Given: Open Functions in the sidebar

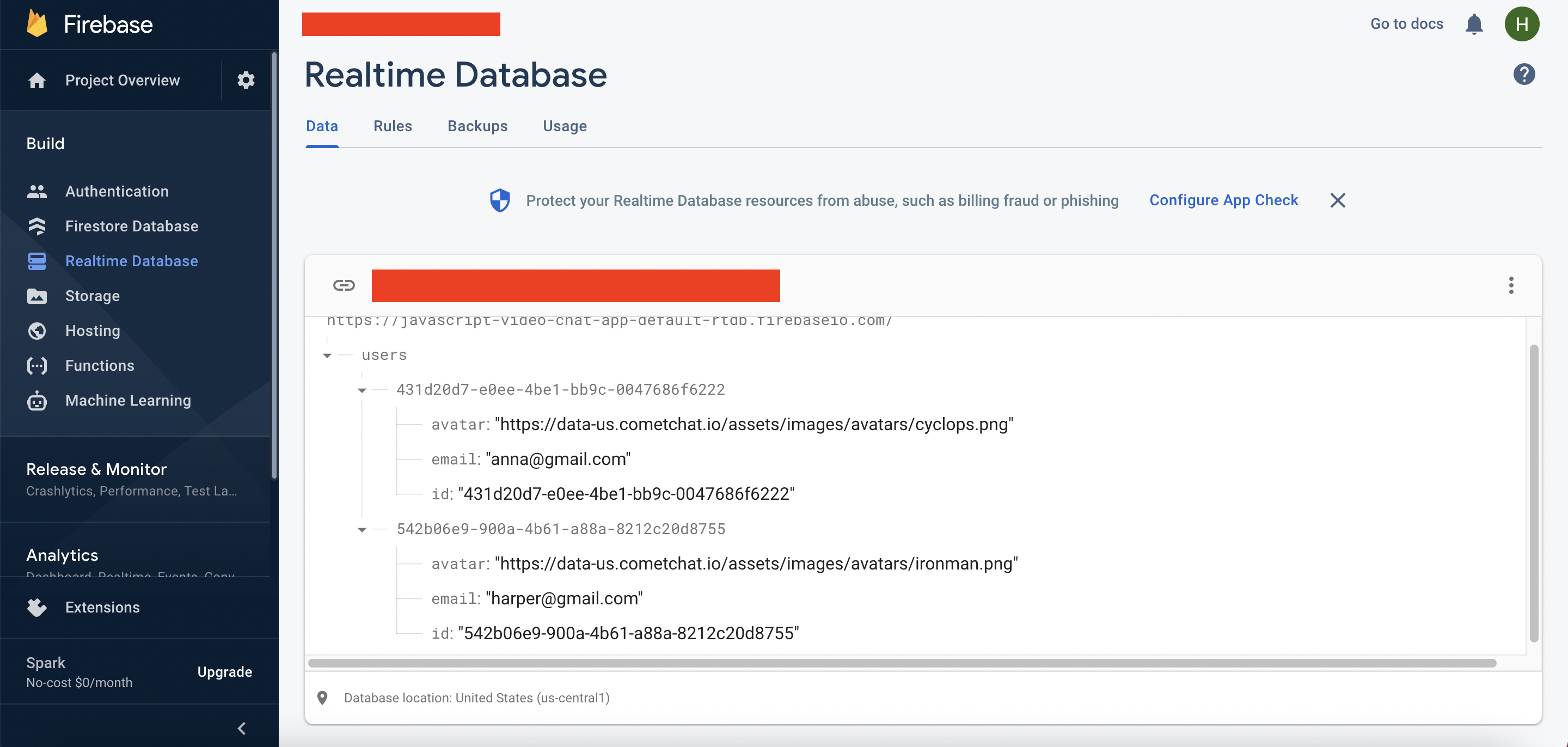Looking at the screenshot, I should [x=100, y=365].
